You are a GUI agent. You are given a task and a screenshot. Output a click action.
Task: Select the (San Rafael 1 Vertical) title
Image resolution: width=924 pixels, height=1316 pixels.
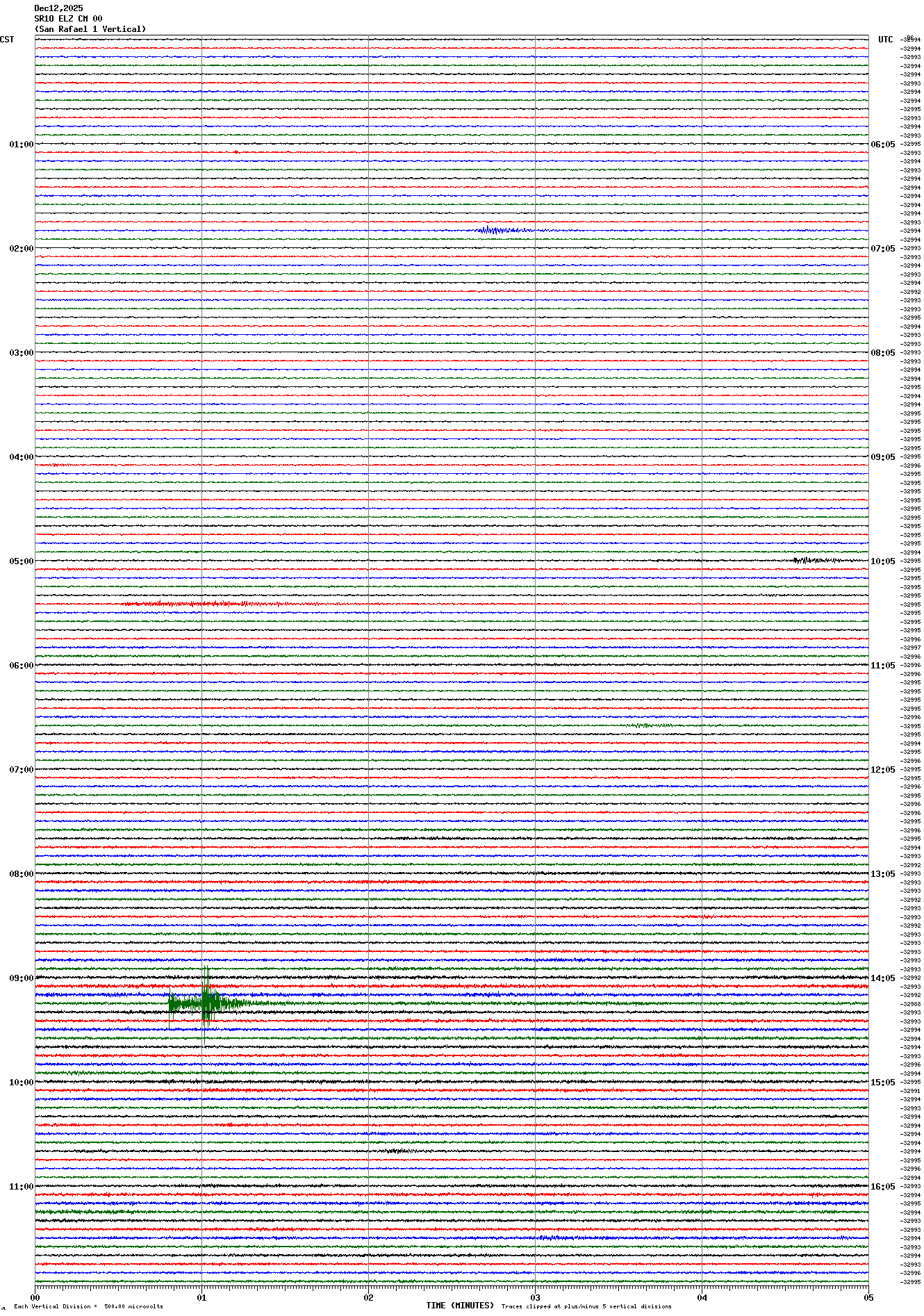[90, 29]
